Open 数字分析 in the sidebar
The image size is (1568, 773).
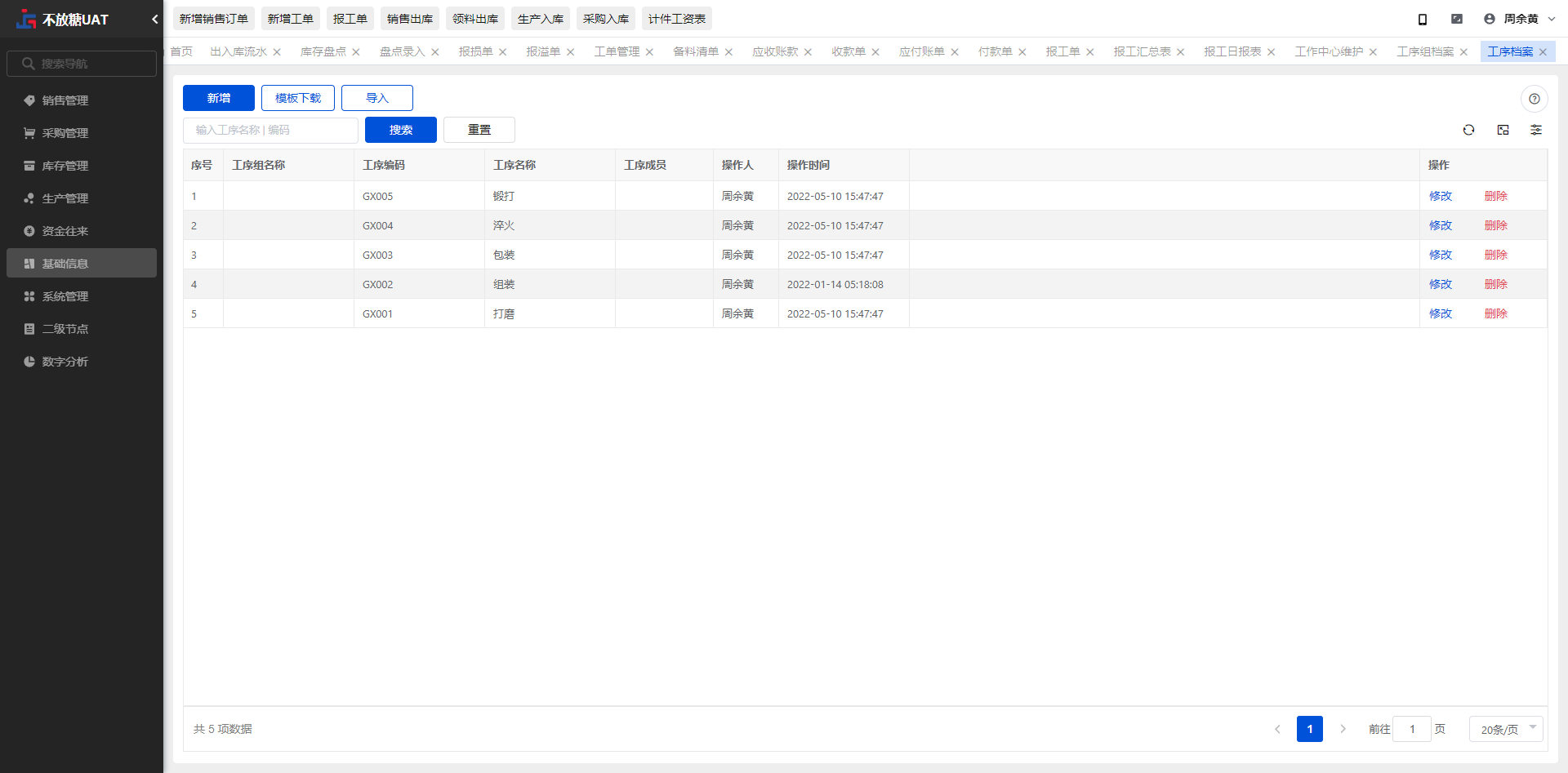[82, 362]
